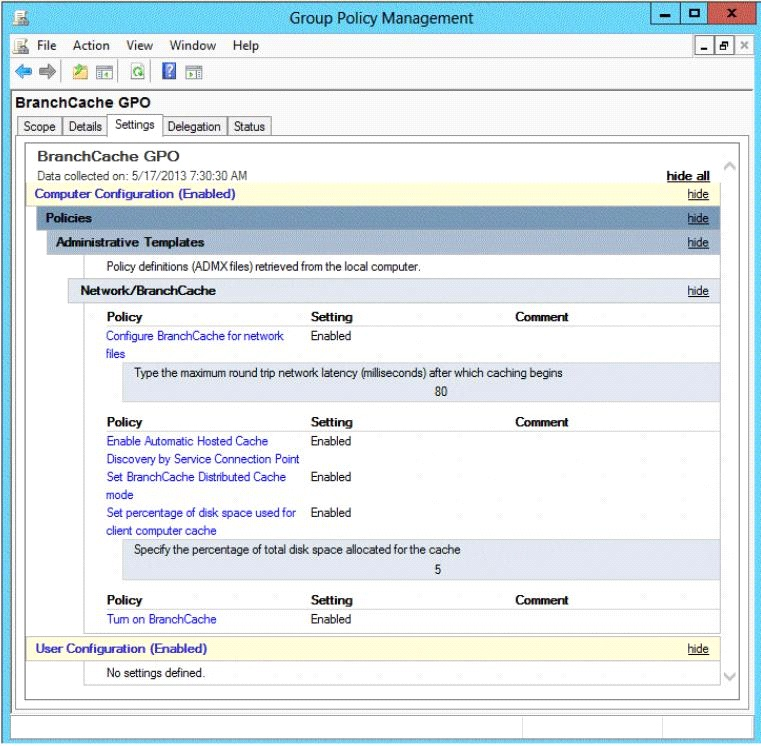Click the latency value 80
Screen dimensions: 761x746
tap(441, 392)
